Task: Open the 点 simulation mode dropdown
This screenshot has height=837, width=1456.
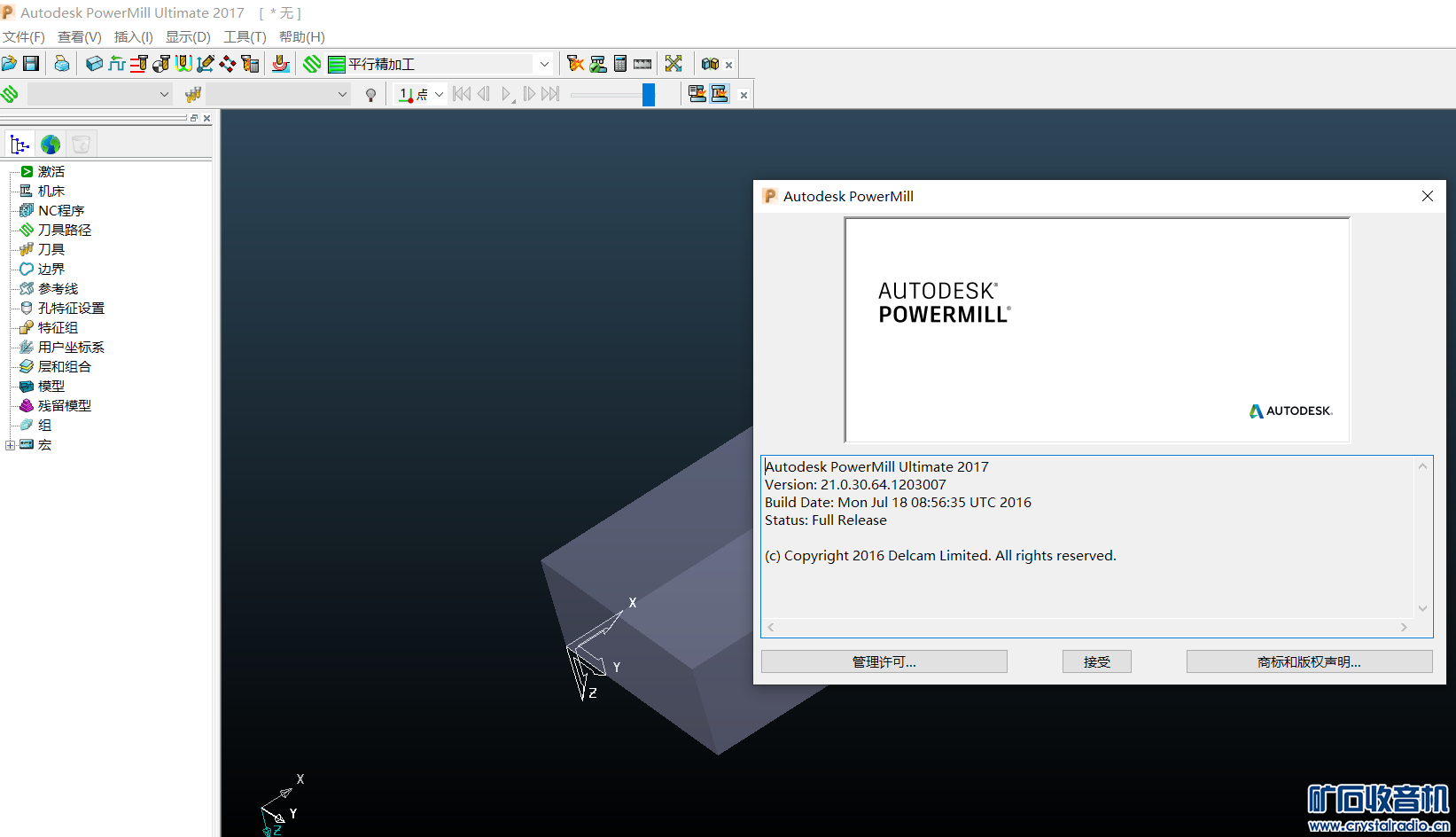Action: pyautogui.click(x=440, y=95)
